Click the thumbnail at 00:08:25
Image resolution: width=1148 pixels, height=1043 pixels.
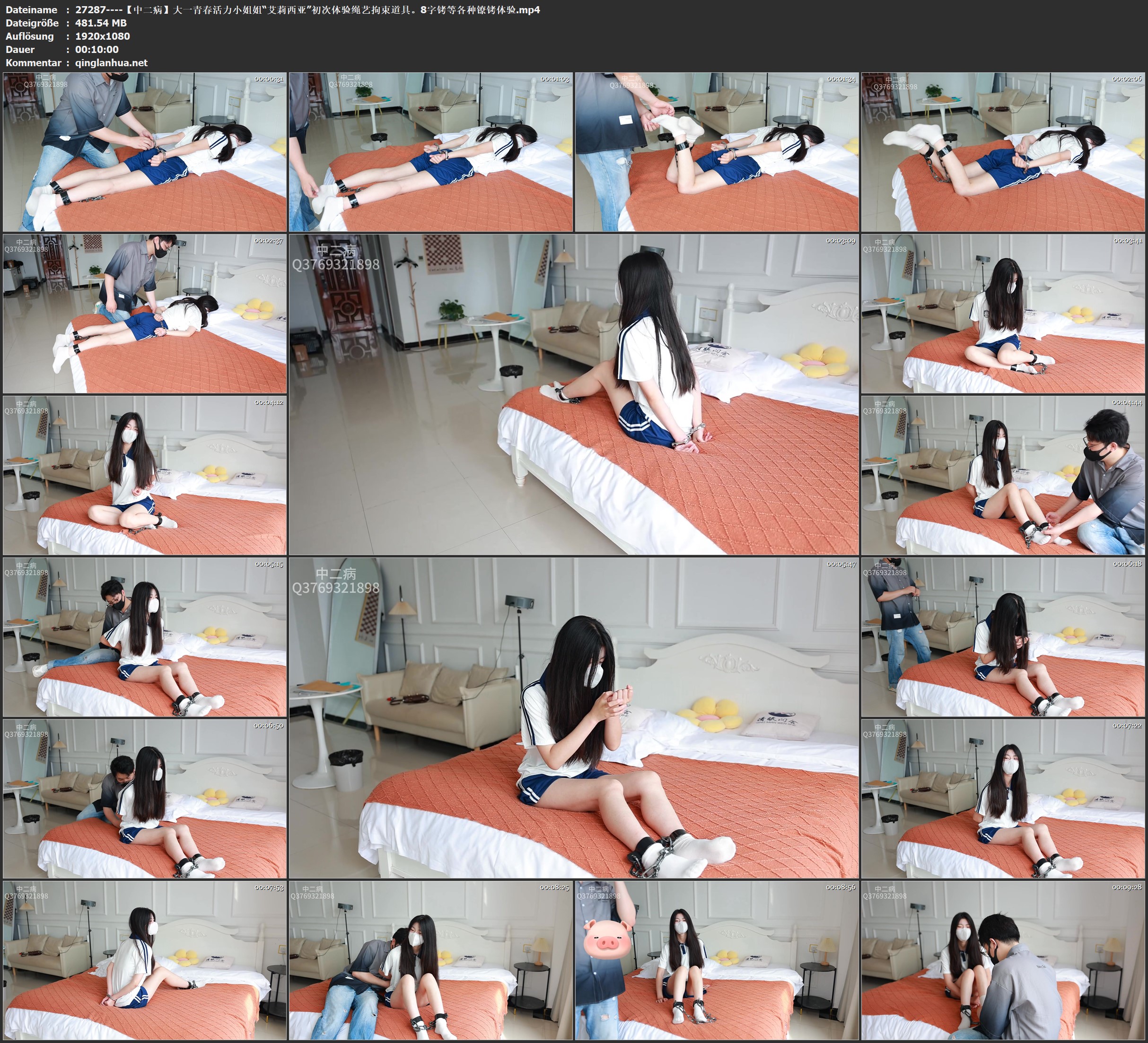coord(431,960)
